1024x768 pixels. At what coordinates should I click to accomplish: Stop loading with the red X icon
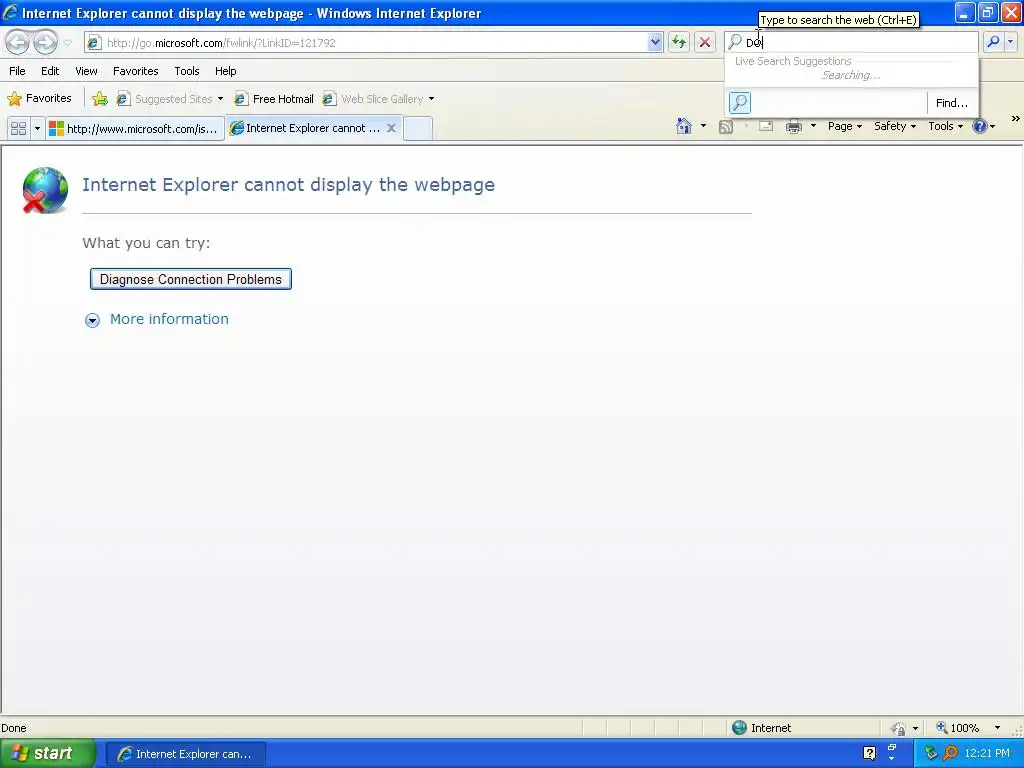[x=705, y=42]
